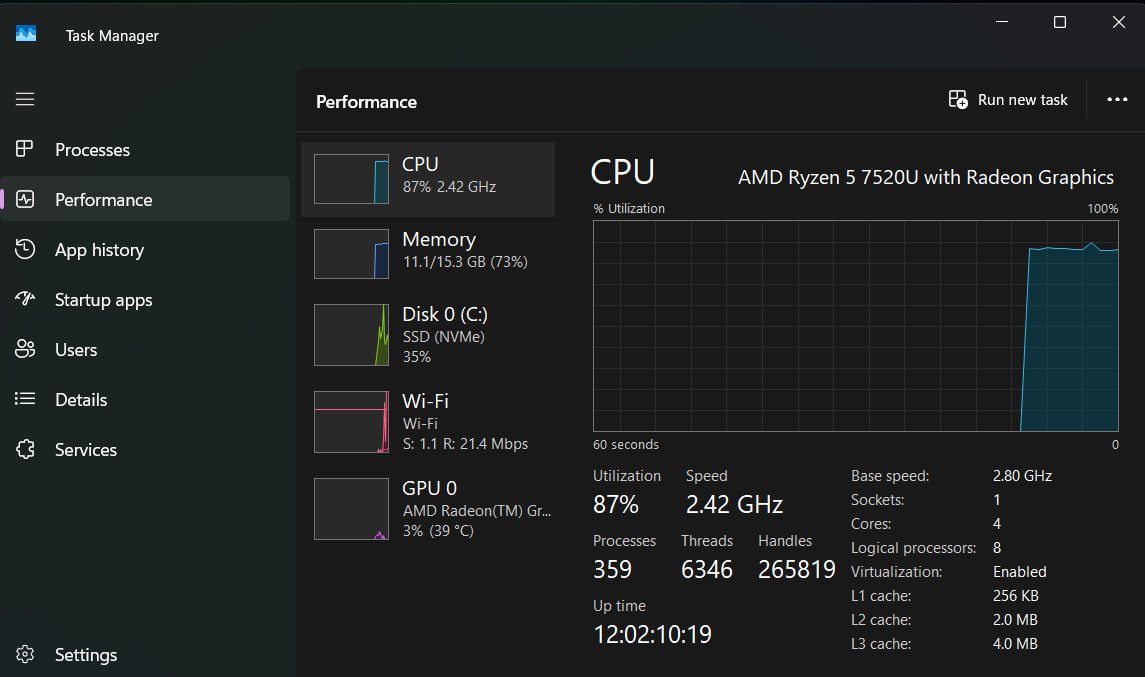Click the large CPU heading
Image resolution: width=1145 pixels, height=677 pixels.
tap(622, 173)
